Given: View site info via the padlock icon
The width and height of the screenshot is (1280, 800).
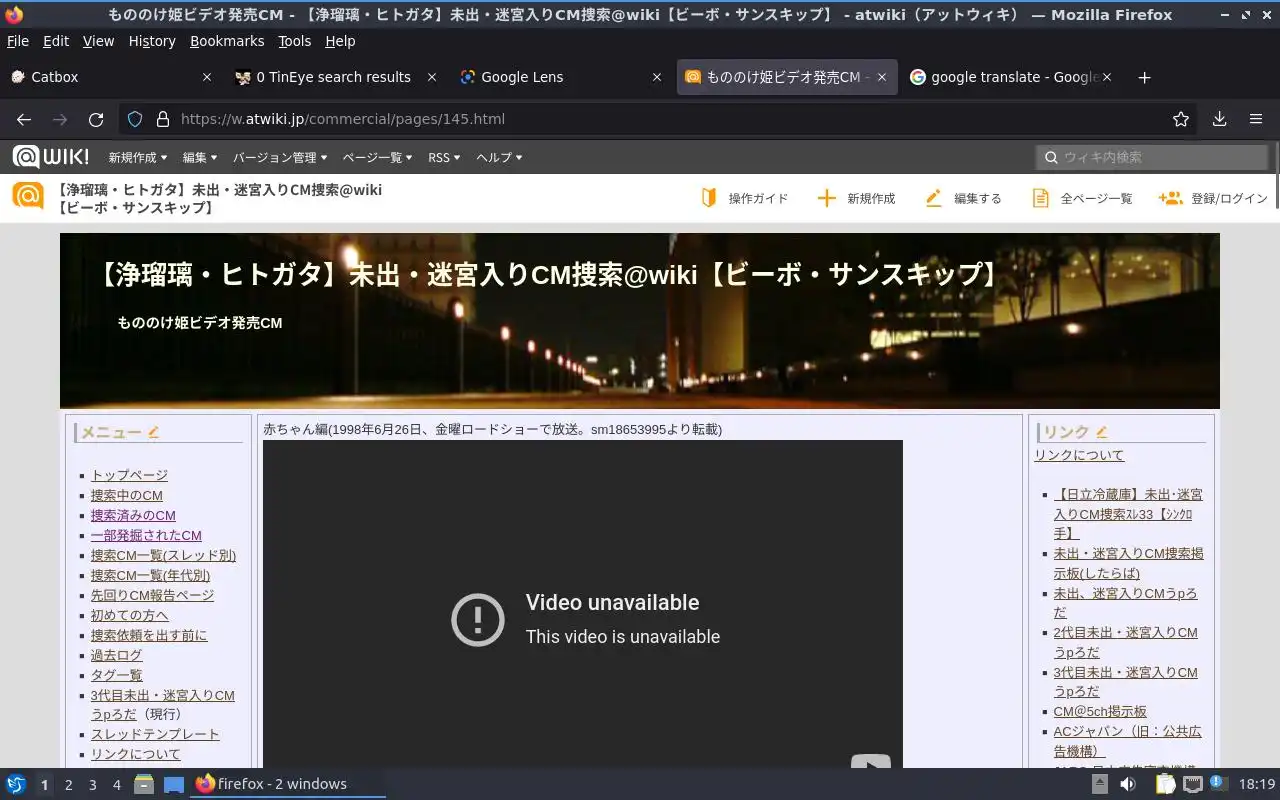Looking at the screenshot, I should 163,119.
